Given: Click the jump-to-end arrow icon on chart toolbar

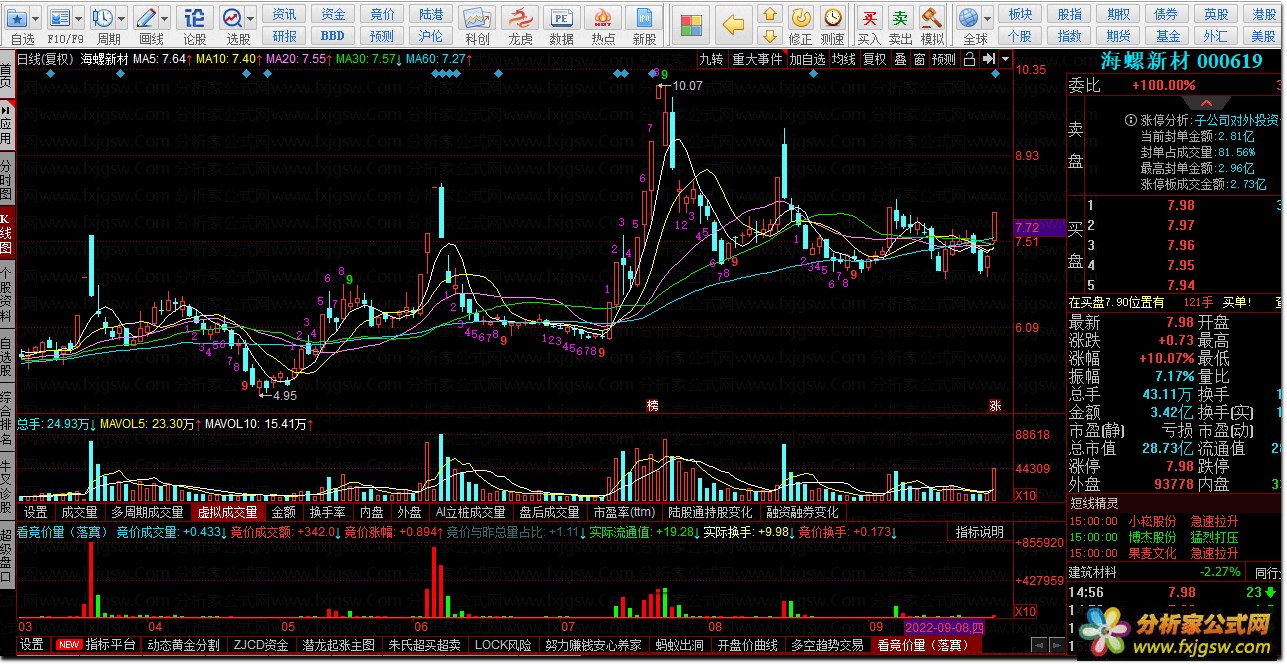Looking at the screenshot, I should point(987,59).
